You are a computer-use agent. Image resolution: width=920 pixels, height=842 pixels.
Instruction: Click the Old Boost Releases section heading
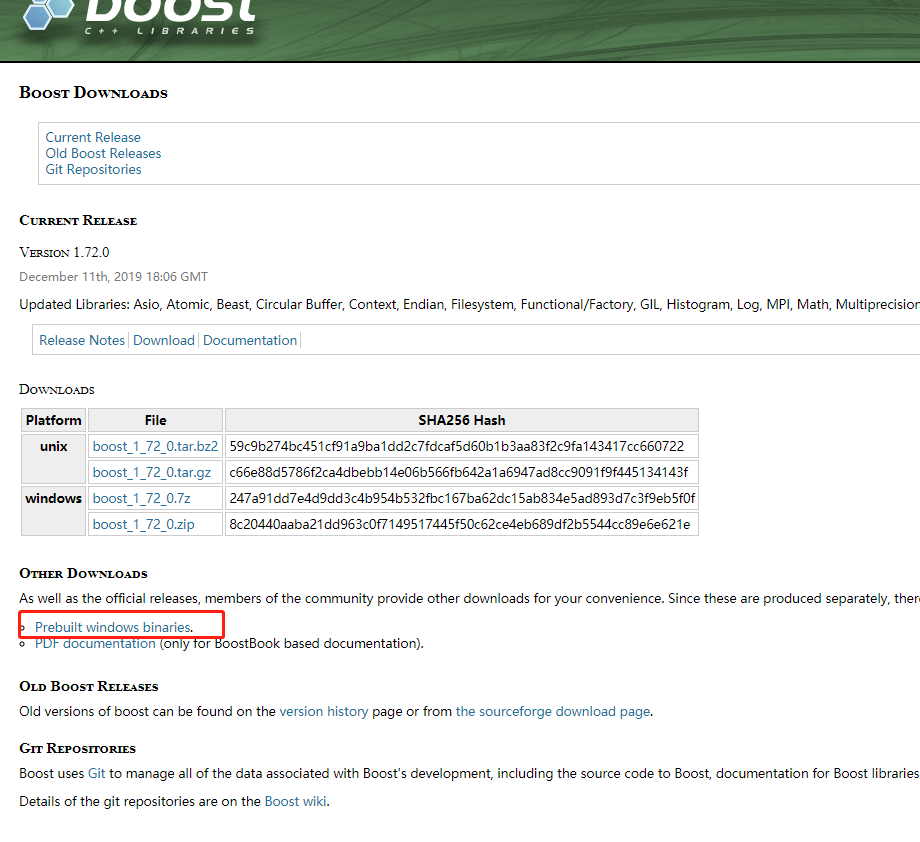pyautogui.click(x=89, y=687)
